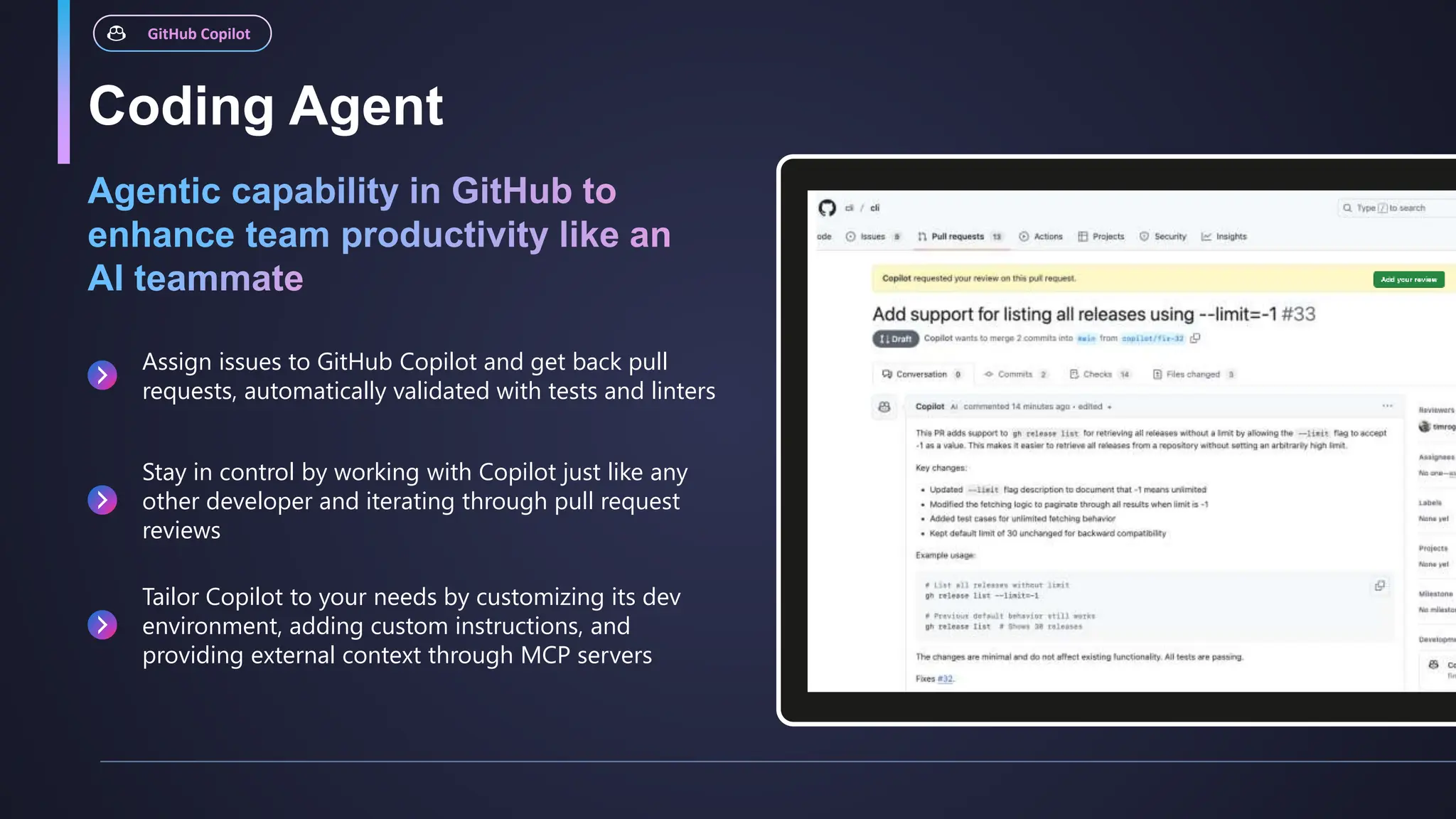Click 'gh release list --limit=-1' code line
The height and width of the screenshot is (819, 1456).
(x=982, y=596)
